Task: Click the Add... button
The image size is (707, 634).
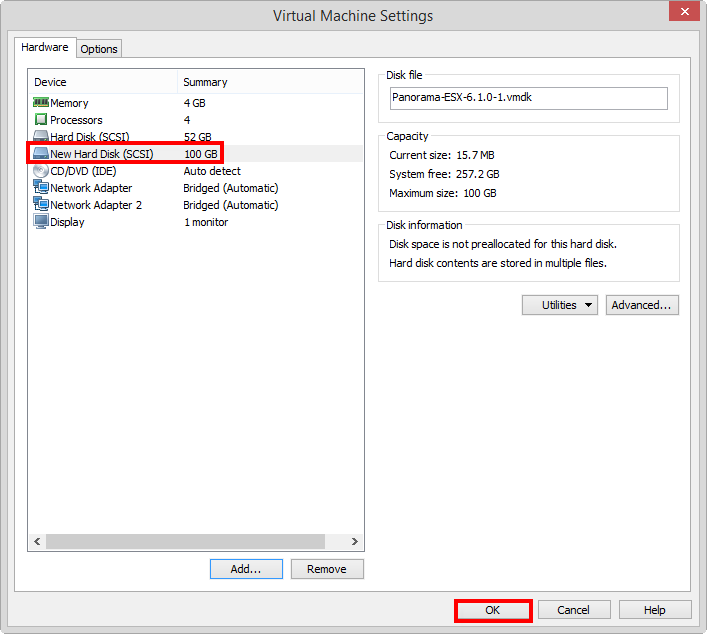Action: tap(245, 569)
